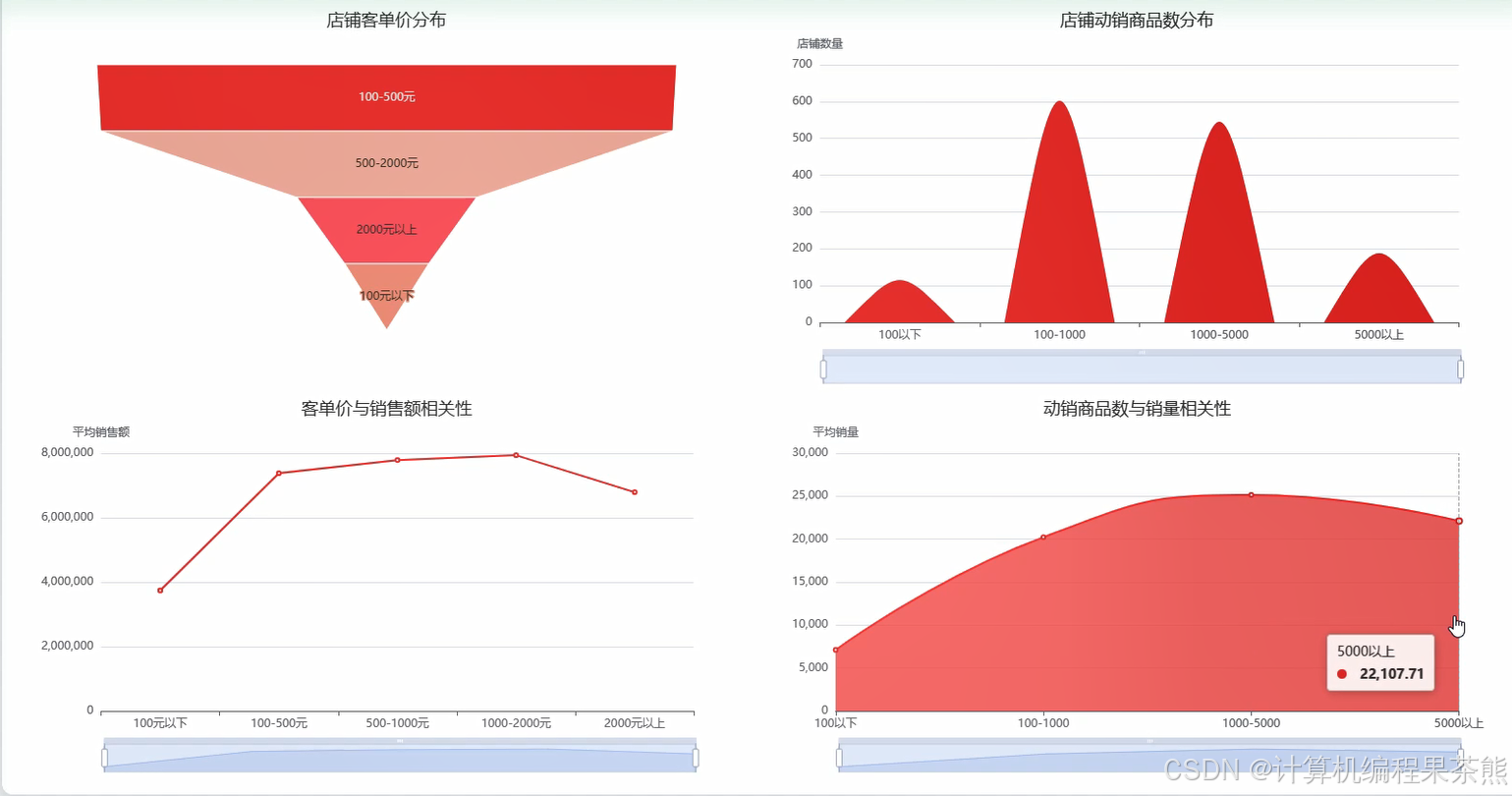
Task: Click 100元以下 data point on line chart
Action: click(x=160, y=590)
